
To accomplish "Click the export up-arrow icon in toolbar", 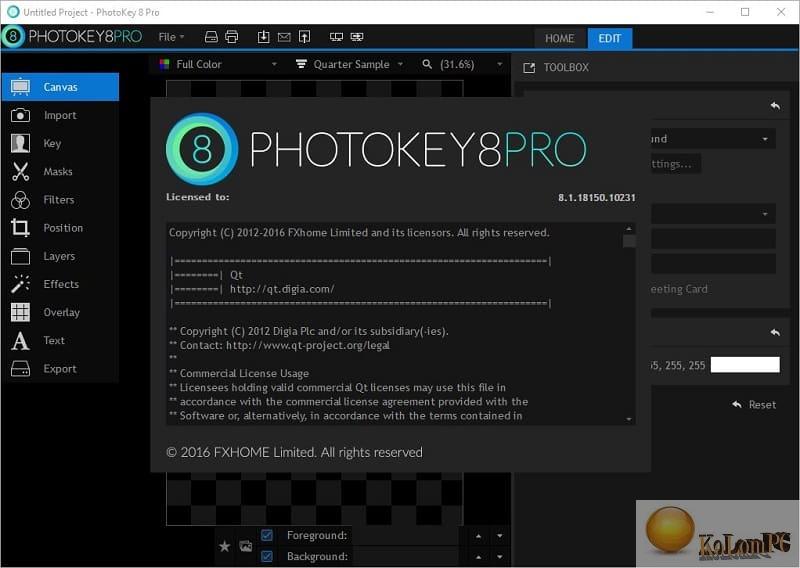I will (305, 37).
